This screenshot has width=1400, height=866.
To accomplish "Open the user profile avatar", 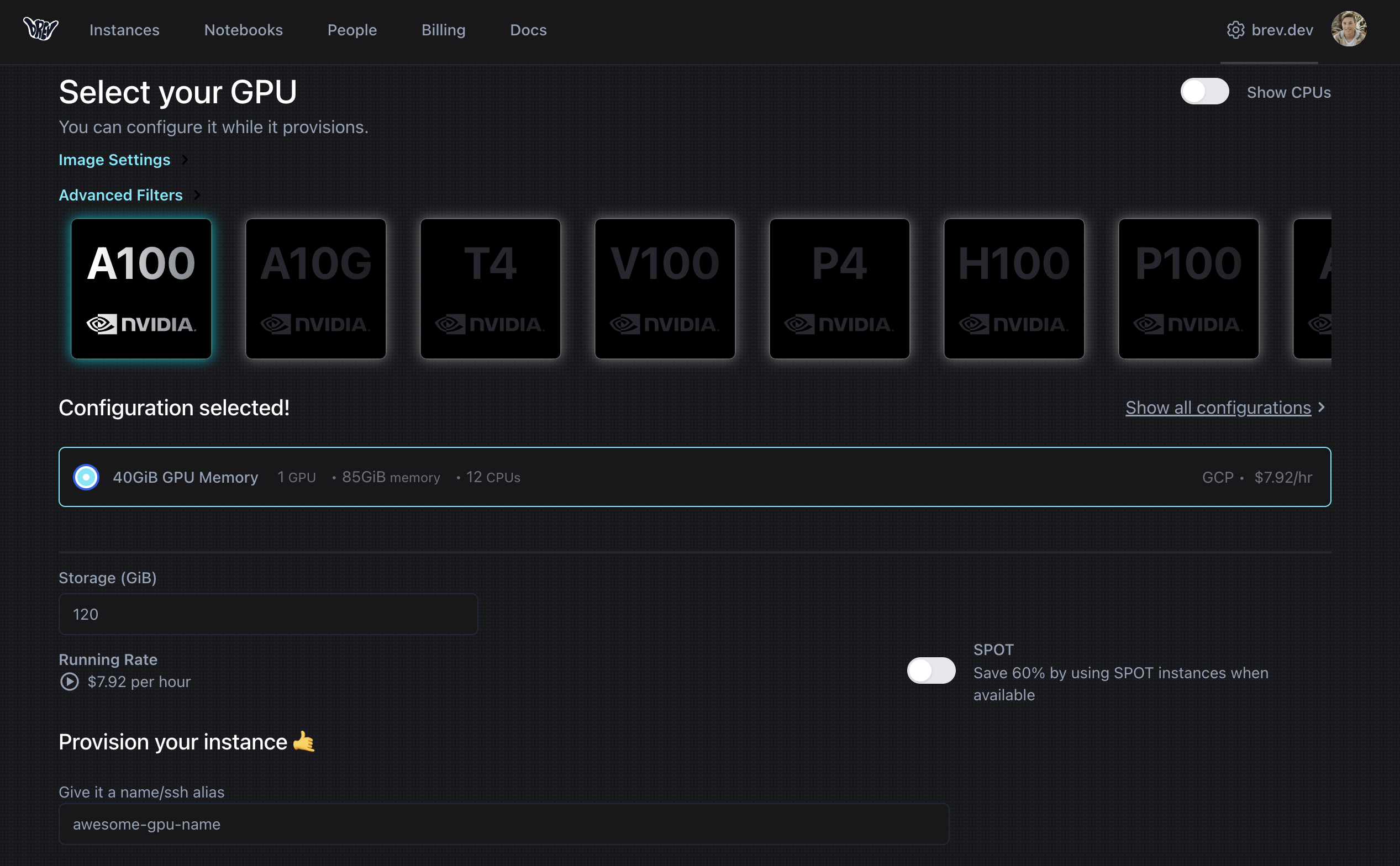I will (x=1349, y=29).
